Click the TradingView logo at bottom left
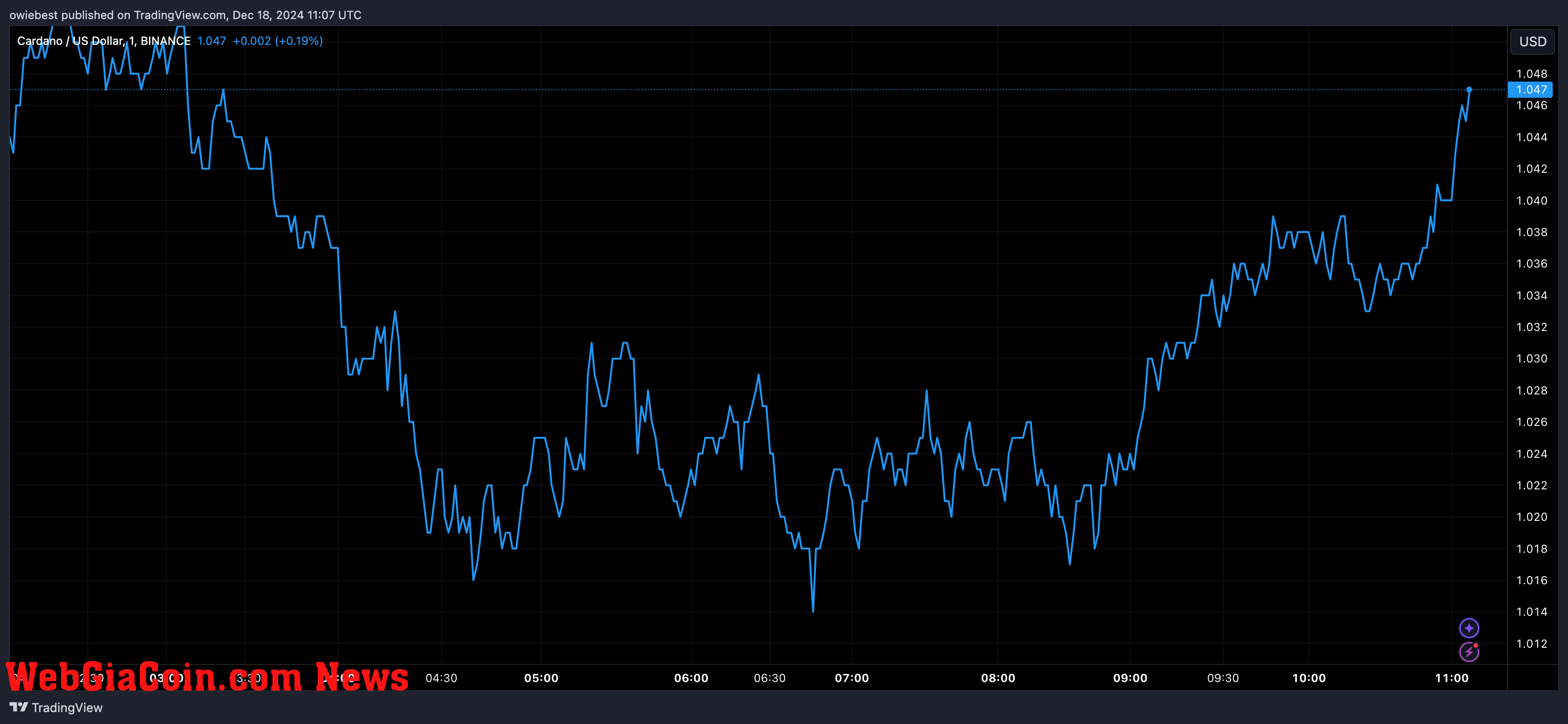 click(x=56, y=708)
